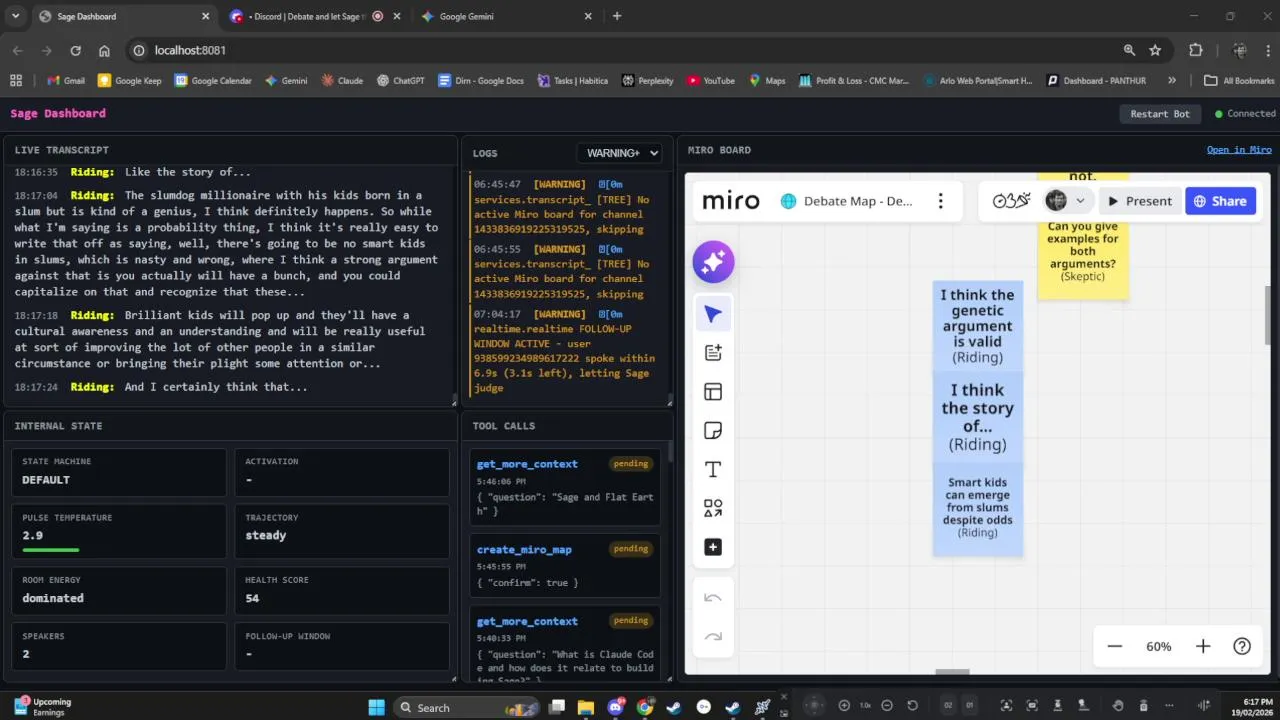Select the Miro sticky note tool
The height and width of the screenshot is (720, 1280).
tap(713, 431)
